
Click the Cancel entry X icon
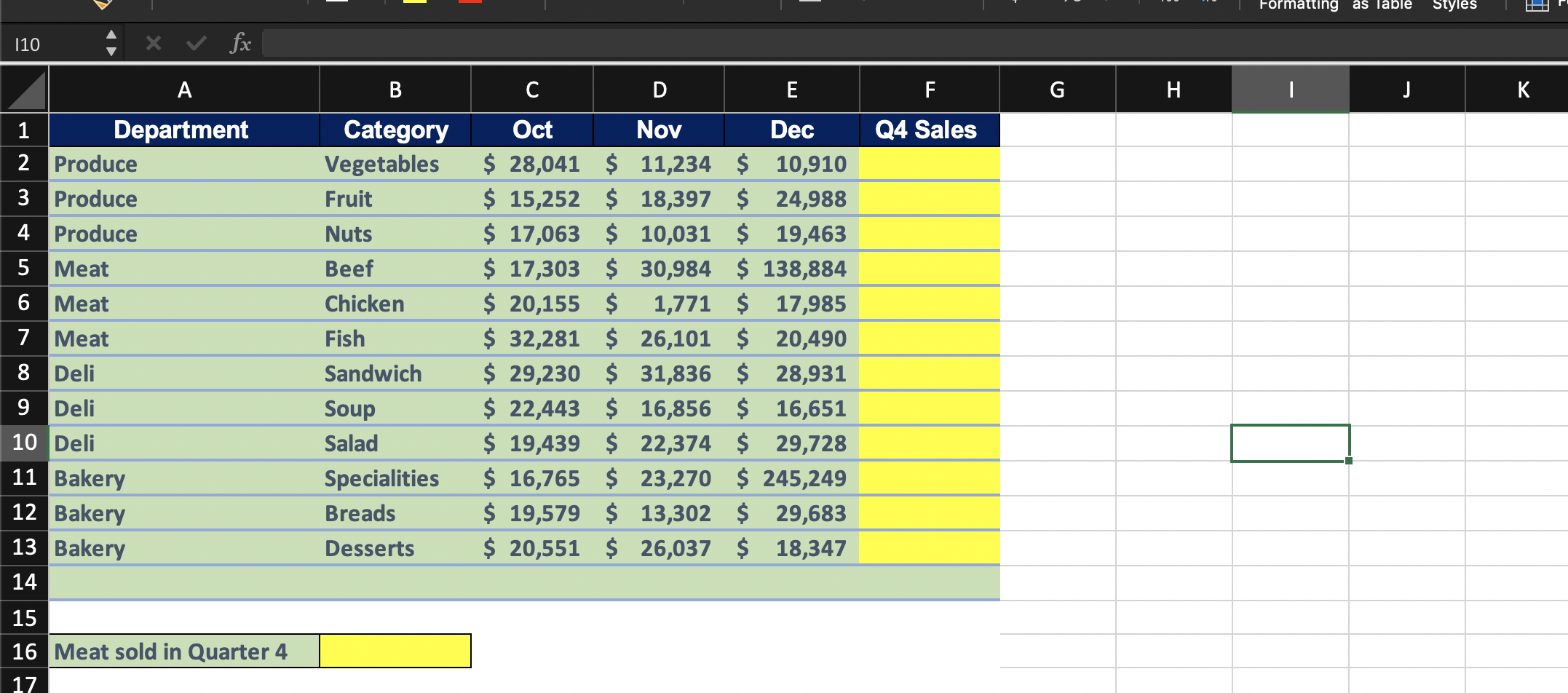(x=153, y=44)
